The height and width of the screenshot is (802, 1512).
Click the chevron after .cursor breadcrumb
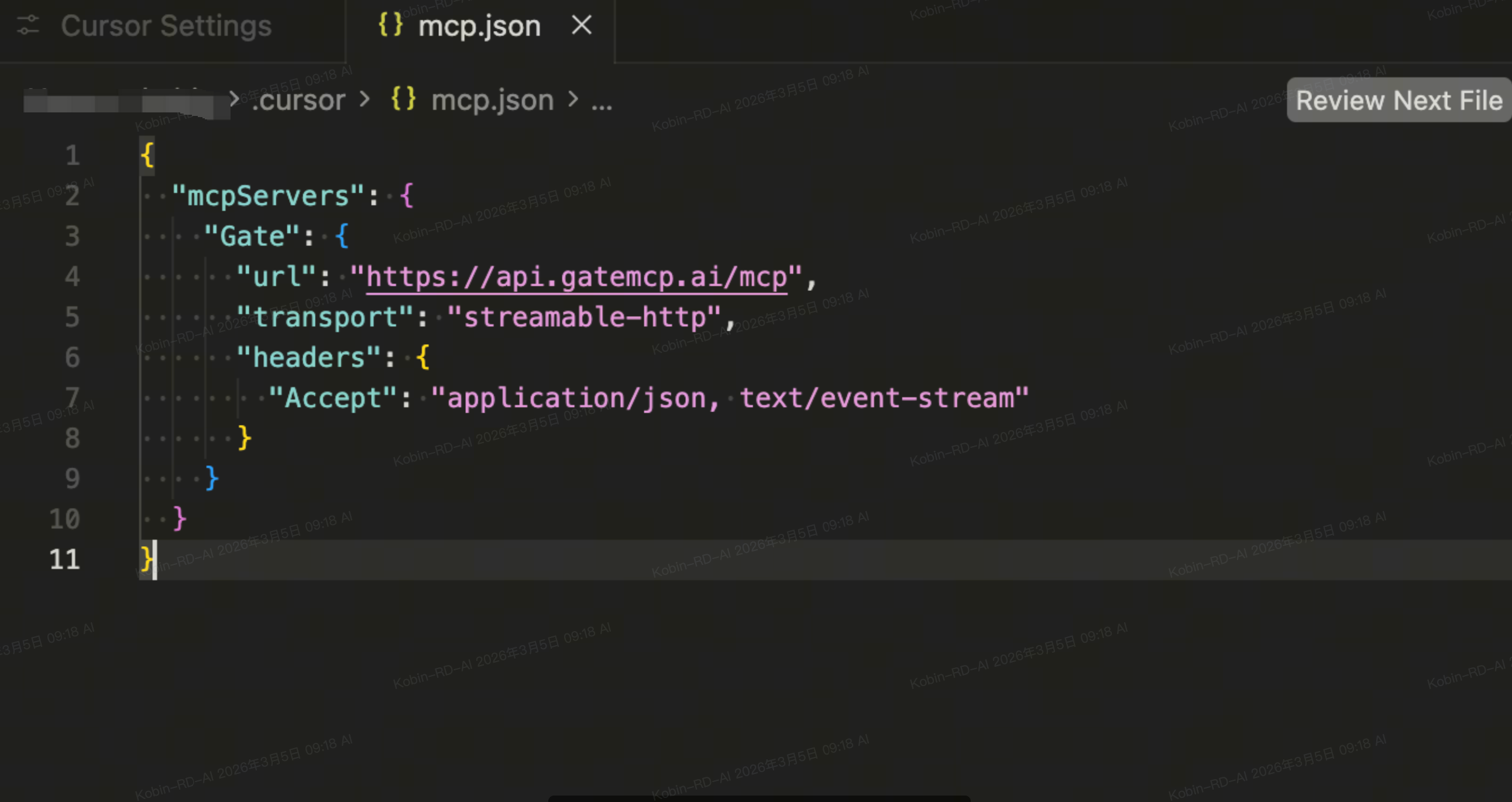(365, 99)
